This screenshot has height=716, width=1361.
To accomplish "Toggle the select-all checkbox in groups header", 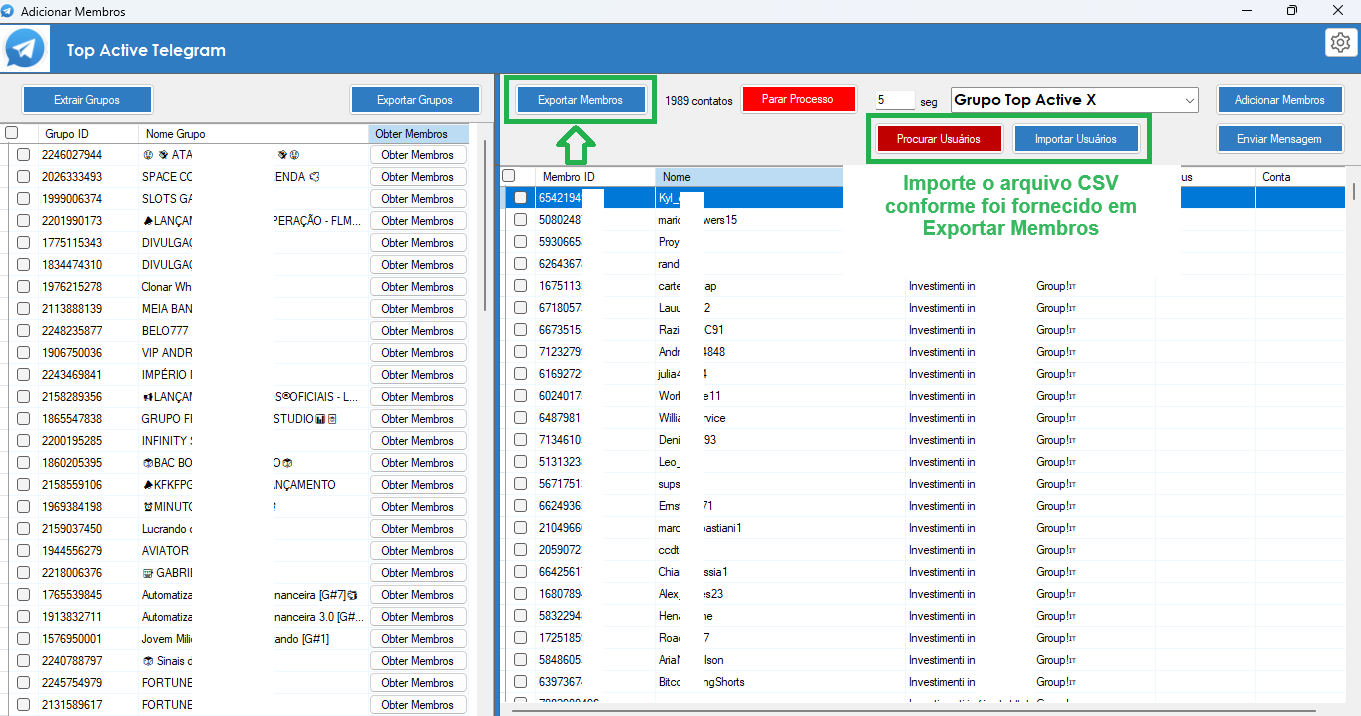I will pos(12,133).
